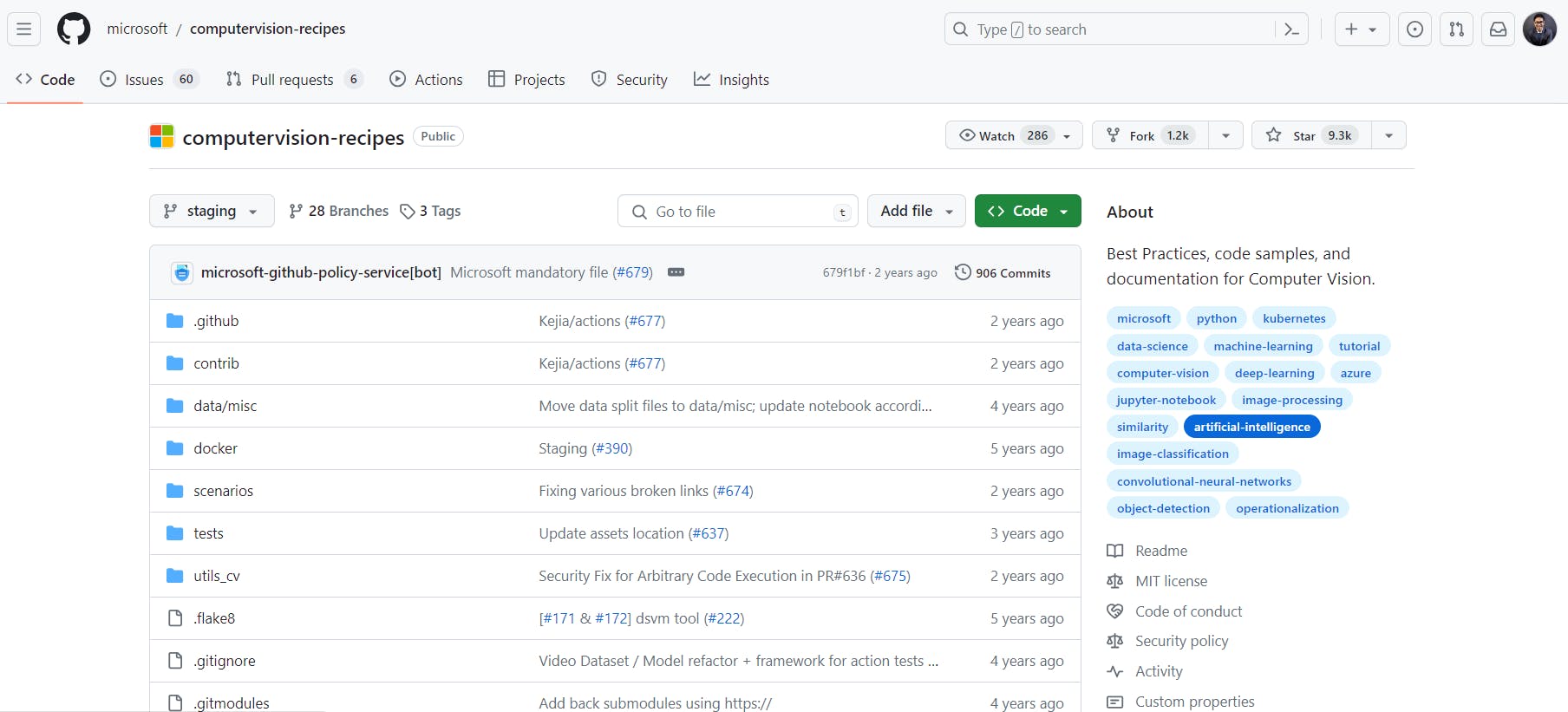1568x712 pixels.
Task: Open the .gitmodules file
Action: [232, 703]
